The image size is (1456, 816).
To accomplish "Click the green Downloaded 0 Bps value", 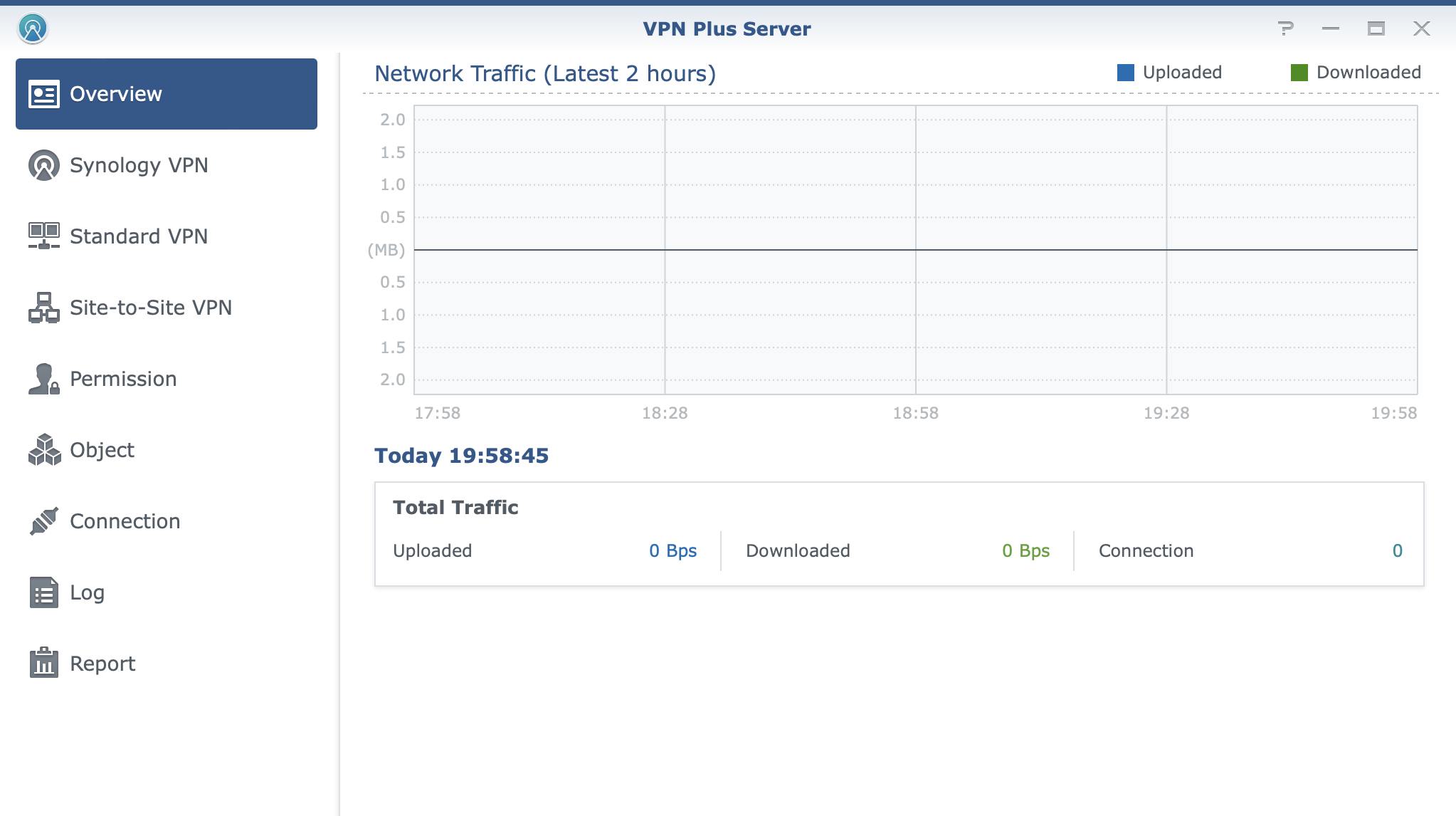I will pos(1025,550).
